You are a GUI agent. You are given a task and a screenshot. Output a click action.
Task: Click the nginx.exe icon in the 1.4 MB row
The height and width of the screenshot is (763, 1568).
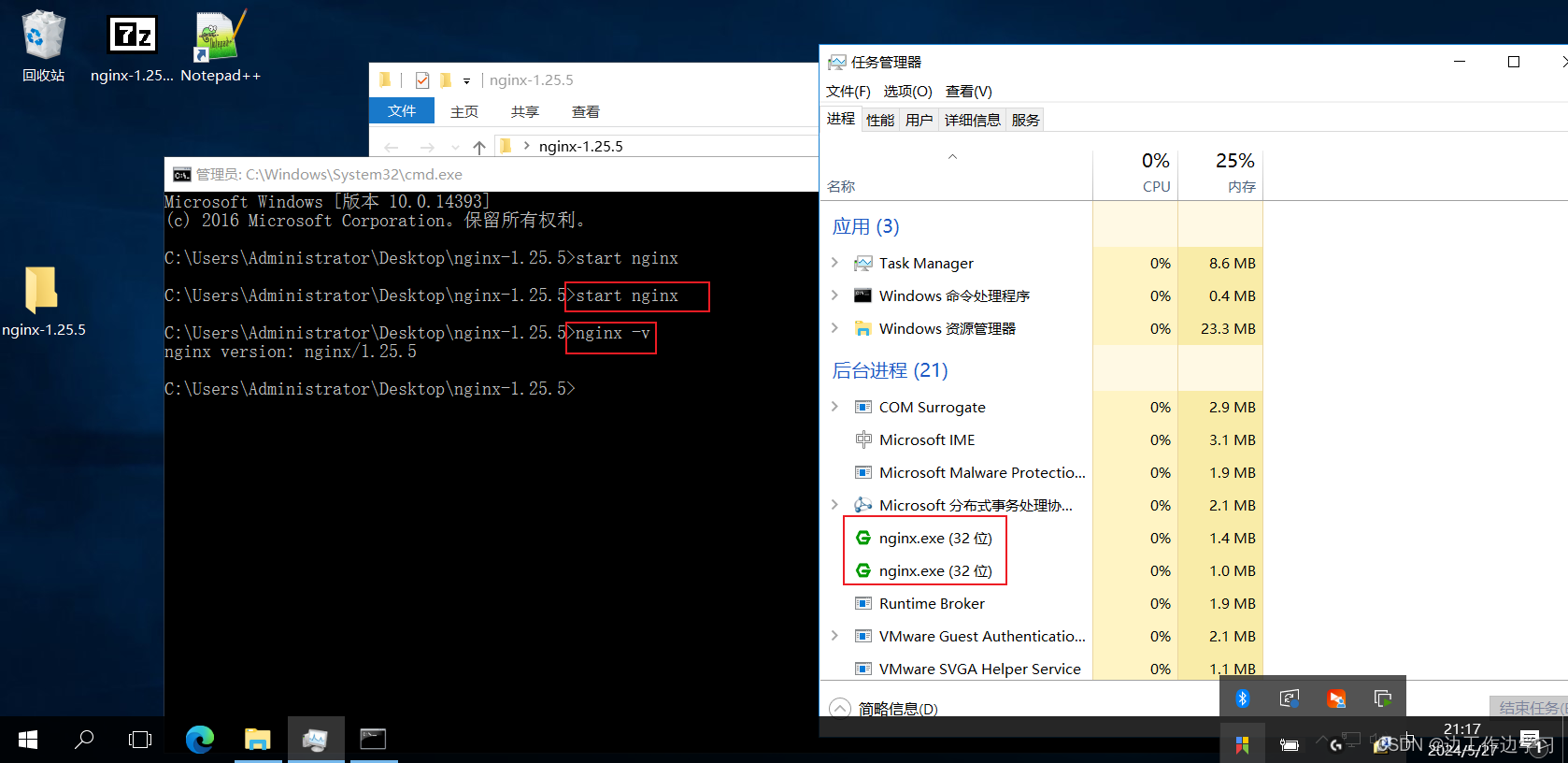pyautogui.click(x=863, y=539)
